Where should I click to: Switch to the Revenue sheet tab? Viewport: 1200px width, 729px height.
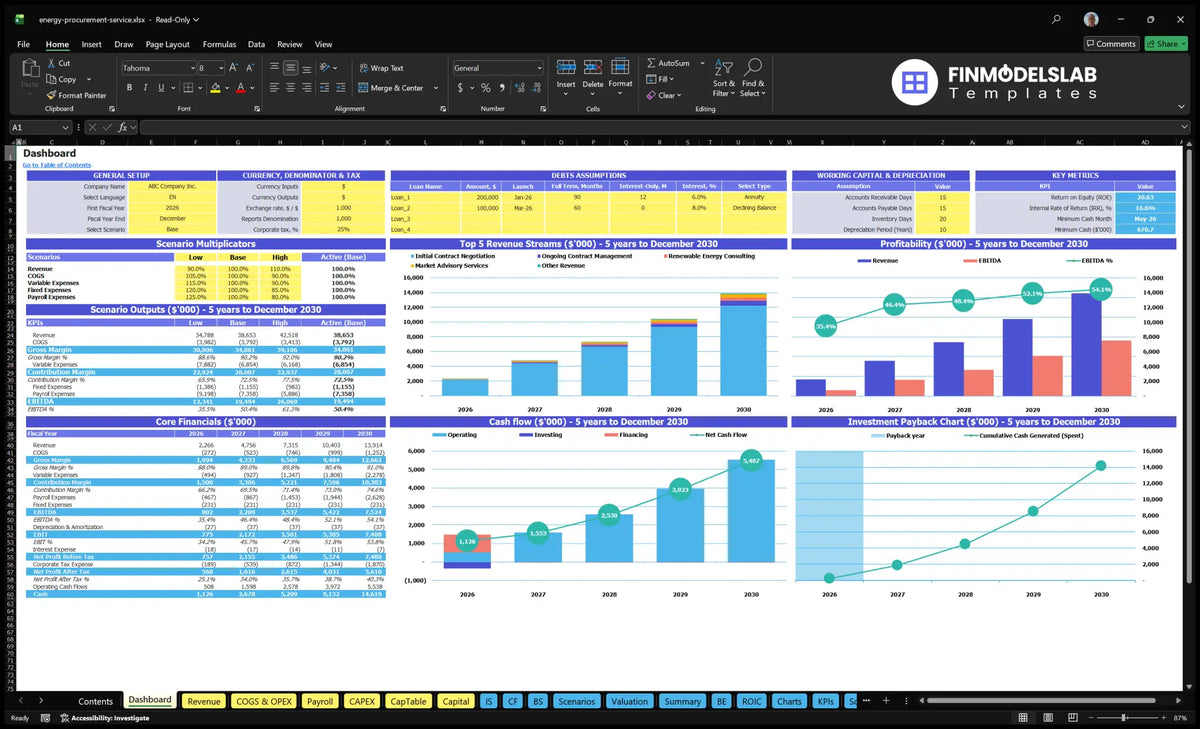tap(204, 701)
